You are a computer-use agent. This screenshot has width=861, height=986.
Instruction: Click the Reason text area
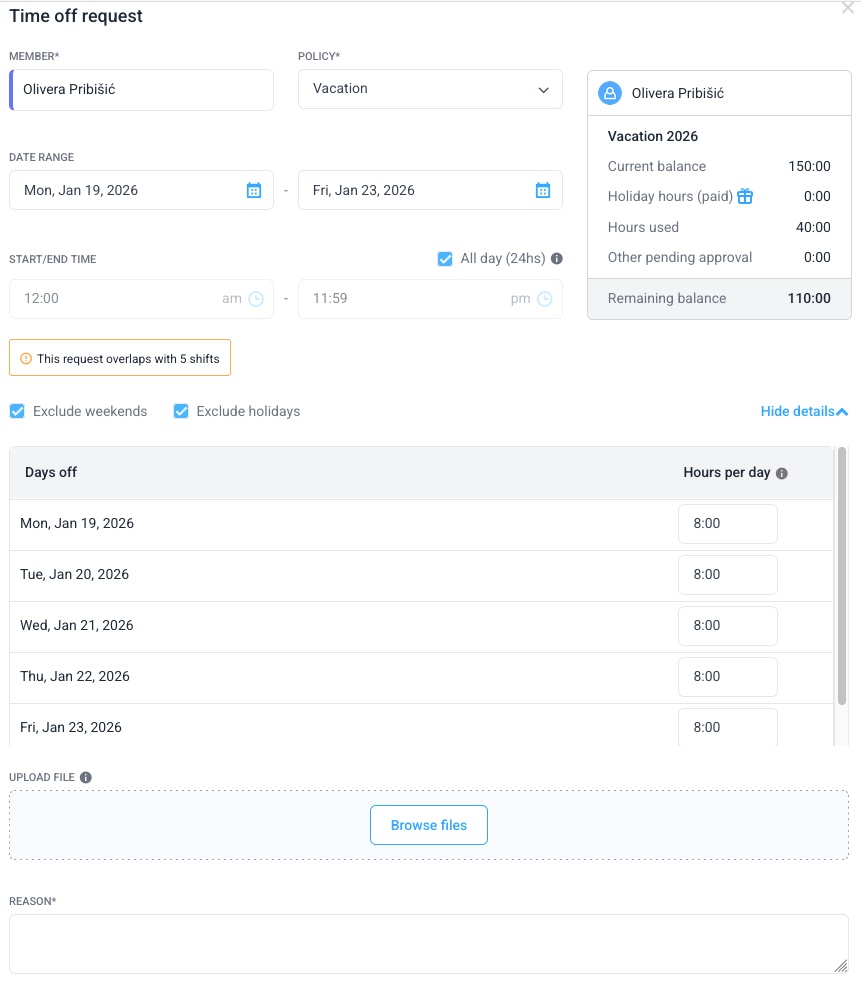pyautogui.click(x=428, y=943)
